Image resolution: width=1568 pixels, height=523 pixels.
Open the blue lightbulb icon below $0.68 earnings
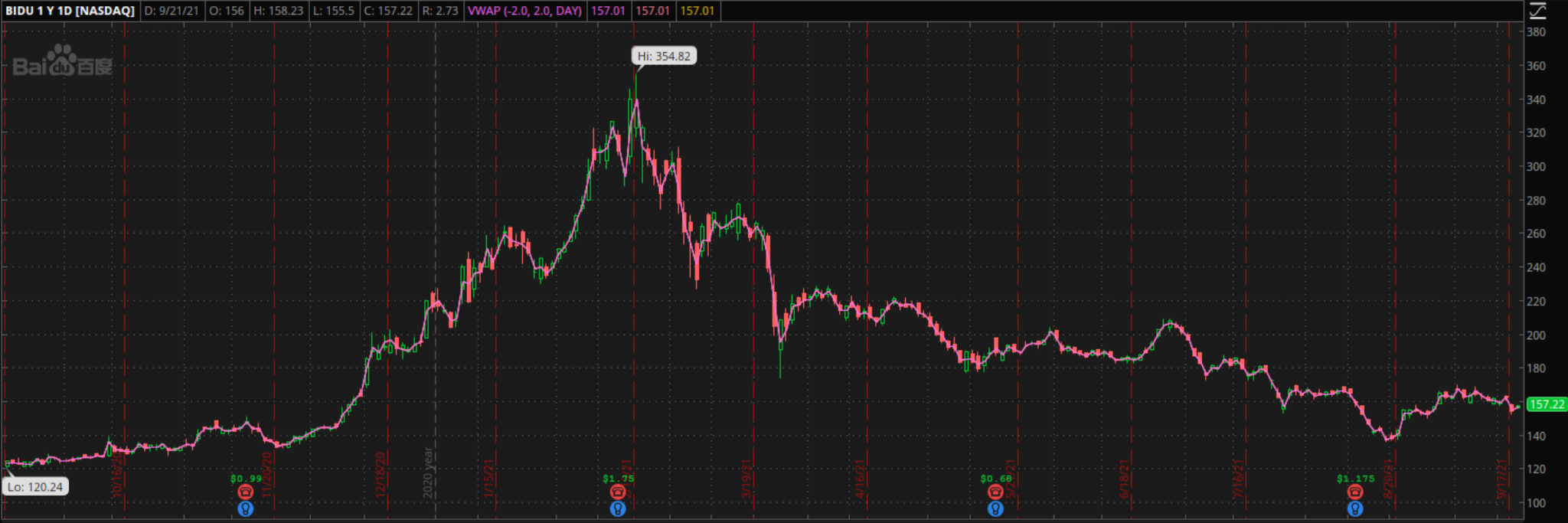pyautogui.click(x=995, y=508)
